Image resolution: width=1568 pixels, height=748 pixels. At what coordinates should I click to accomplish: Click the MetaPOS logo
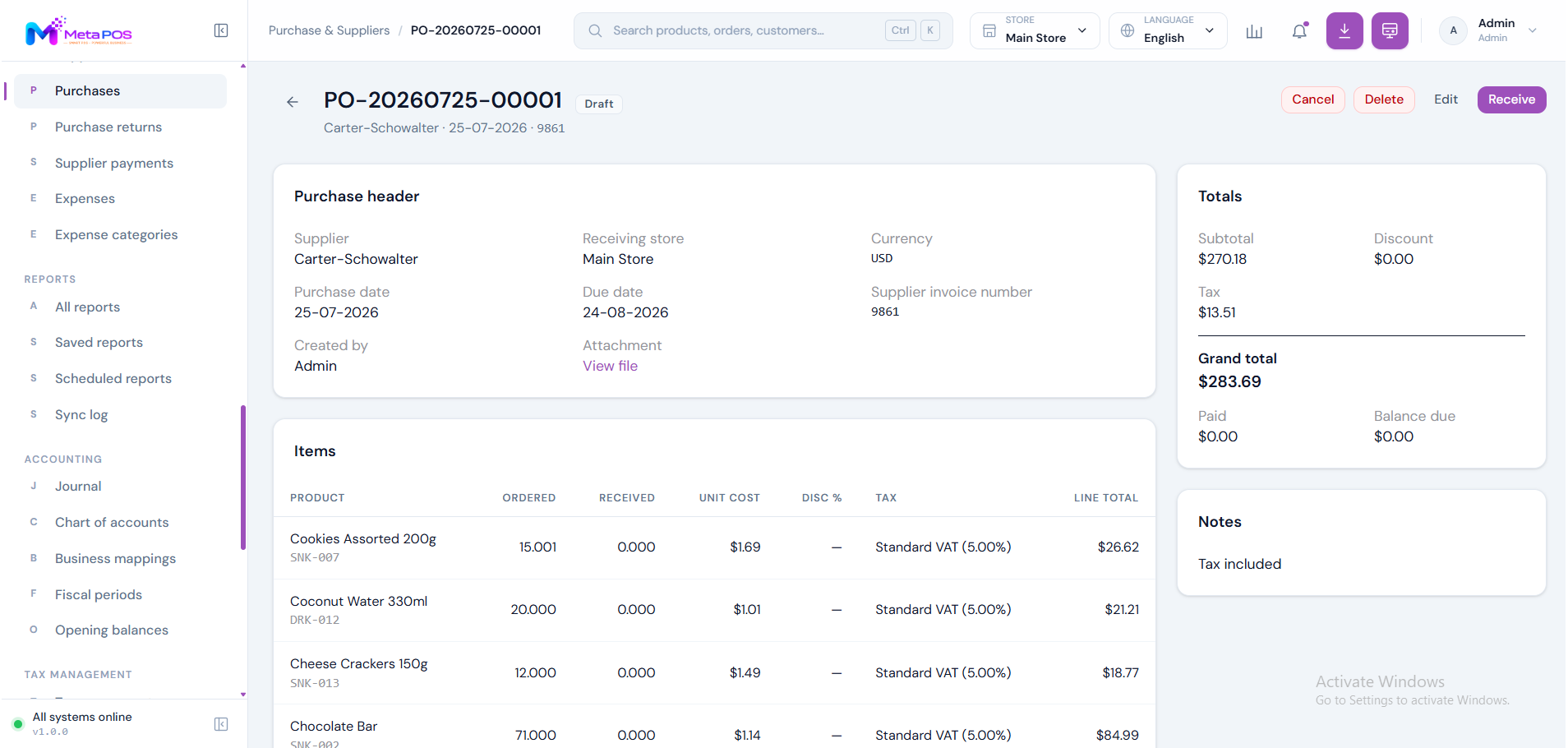point(78,31)
